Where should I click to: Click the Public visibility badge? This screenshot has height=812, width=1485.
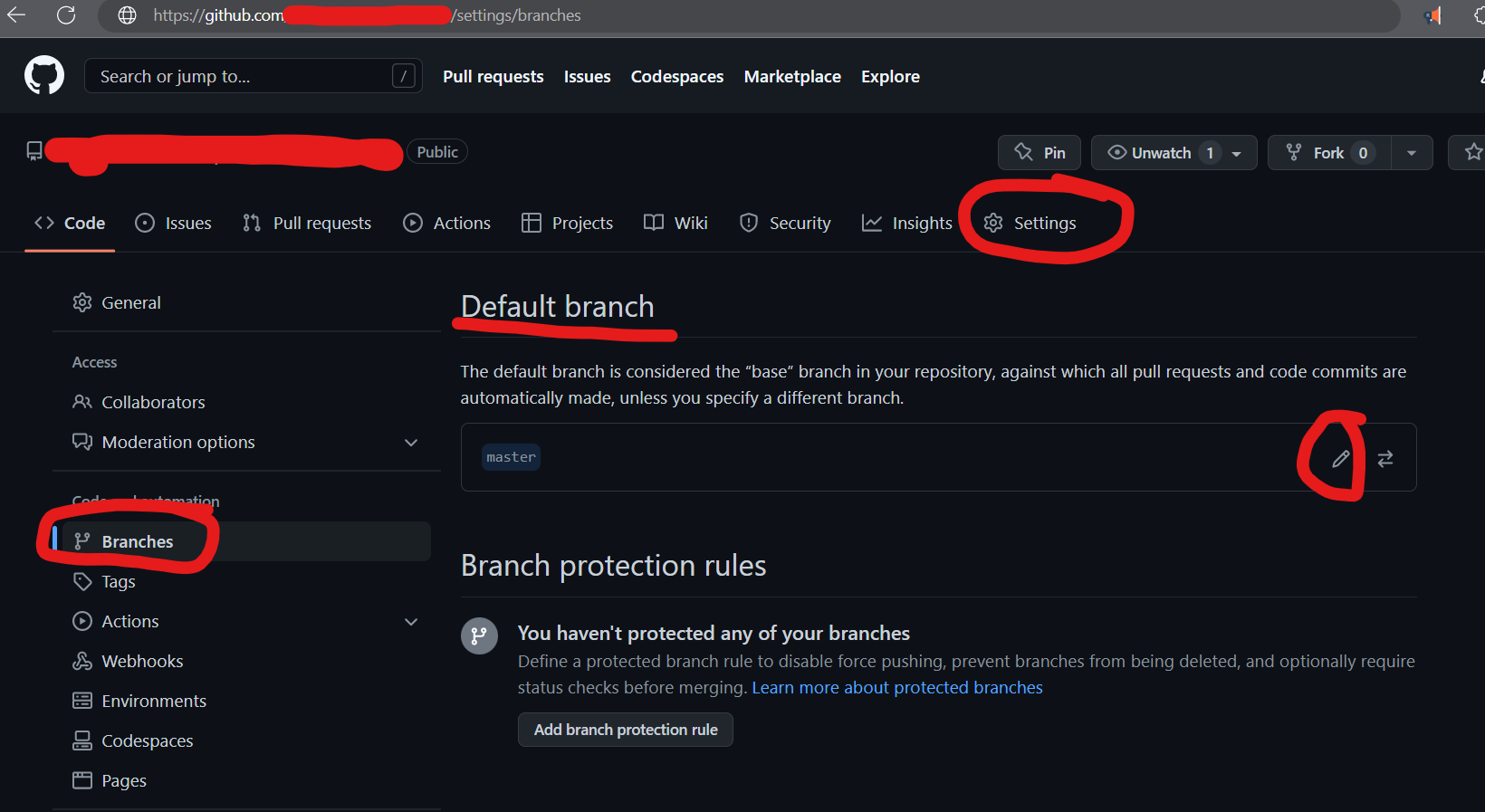pyautogui.click(x=437, y=152)
